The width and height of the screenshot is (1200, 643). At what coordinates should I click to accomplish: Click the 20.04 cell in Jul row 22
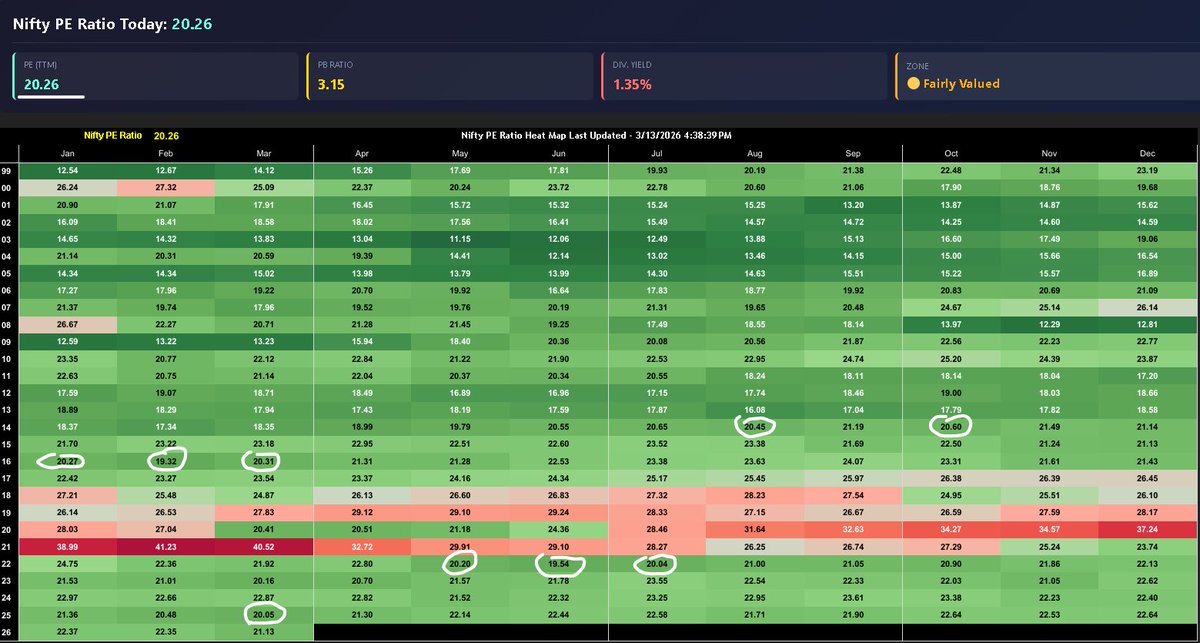coord(657,564)
